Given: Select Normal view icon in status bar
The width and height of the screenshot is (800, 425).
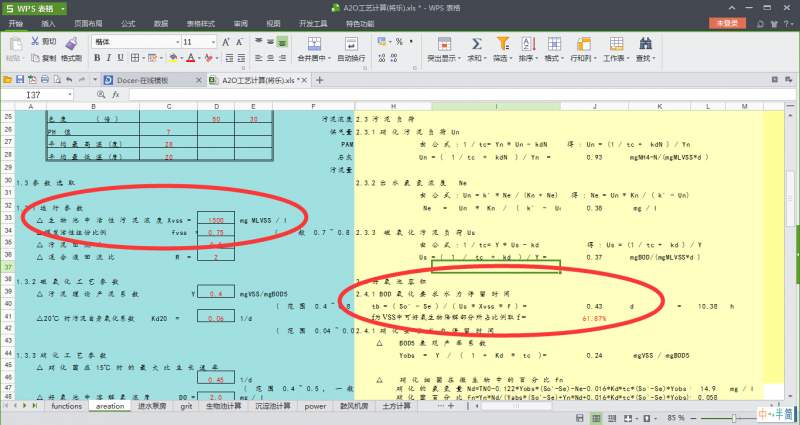Looking at the screenshot, I should tap(595, 418).
